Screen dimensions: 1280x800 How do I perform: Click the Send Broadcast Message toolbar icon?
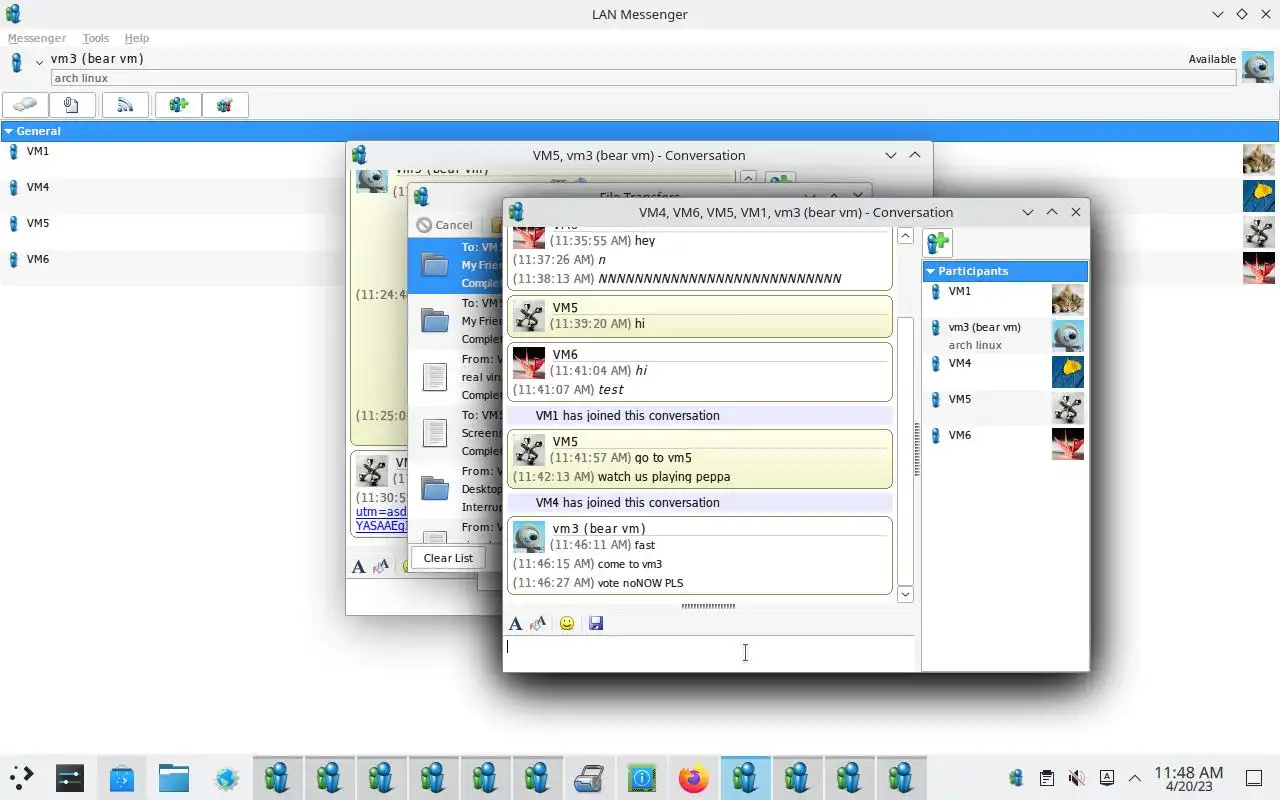coord(125,104)
